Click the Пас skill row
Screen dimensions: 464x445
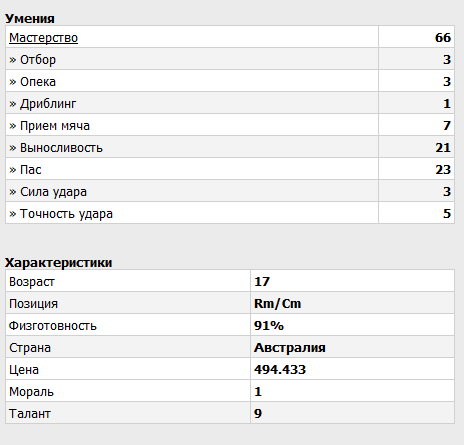coord(230,169)
